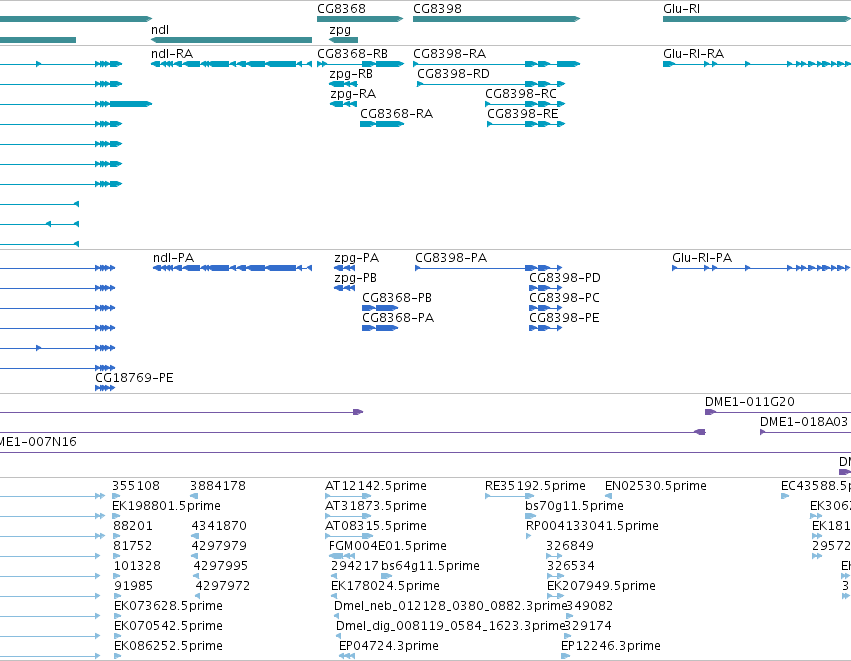The height and width of the screenshot is (661, 851).
Task: Select the 4341870 feature label
Action: click(x=219, y=526)
